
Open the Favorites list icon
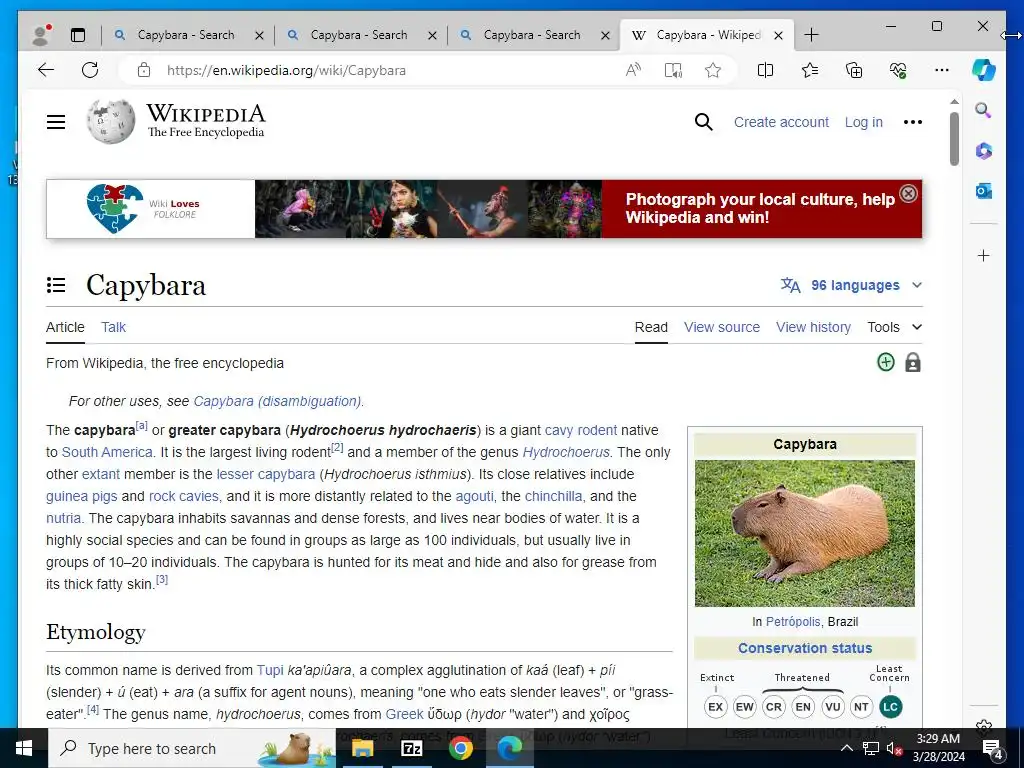(810, 70)
